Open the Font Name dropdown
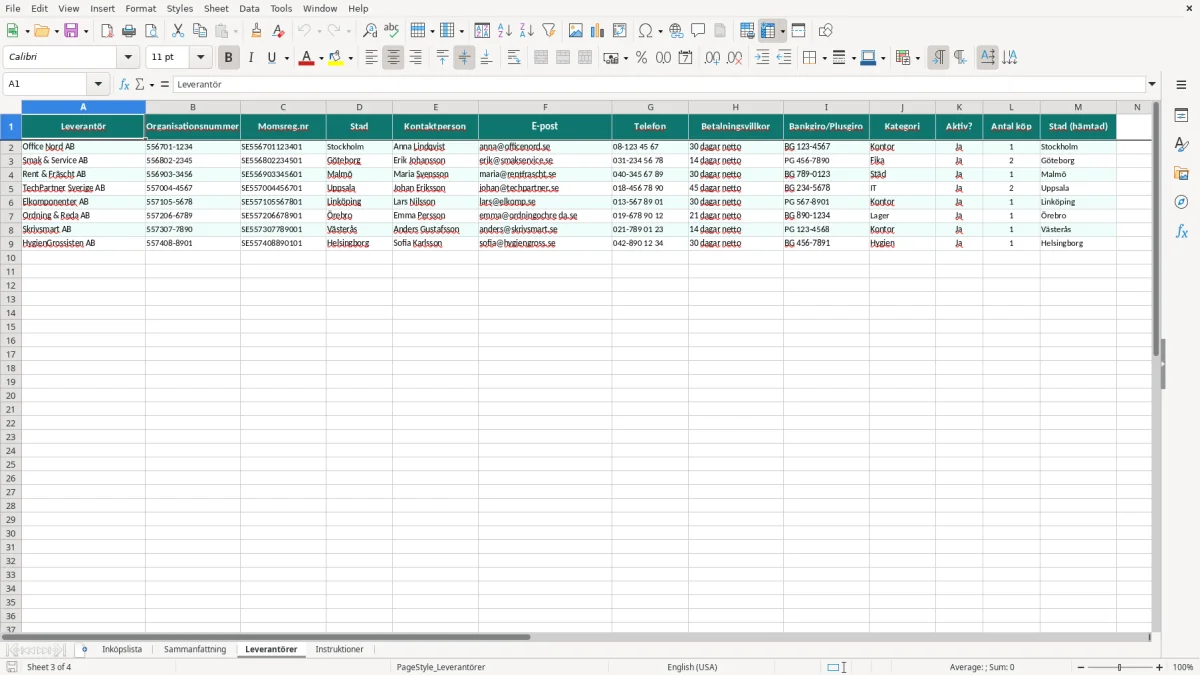This screenshot has height=675, width=1200. [128, 58]
